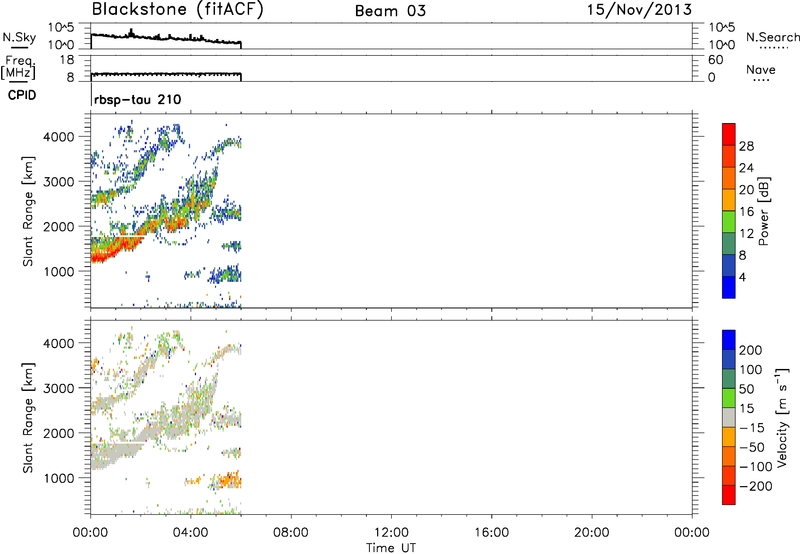Click the "Power [dB]" colorbar title
This screenshot has height=554, width=800.
click(764, 211)
